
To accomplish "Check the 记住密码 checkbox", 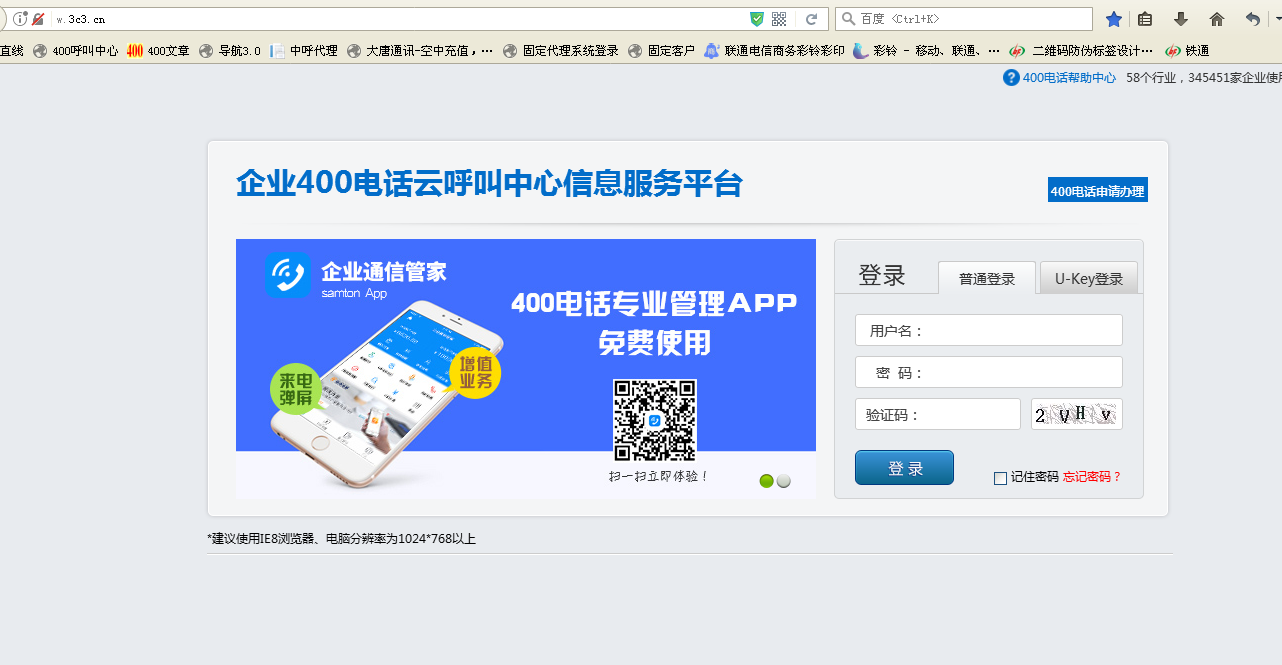I will tap(1000, 478).
